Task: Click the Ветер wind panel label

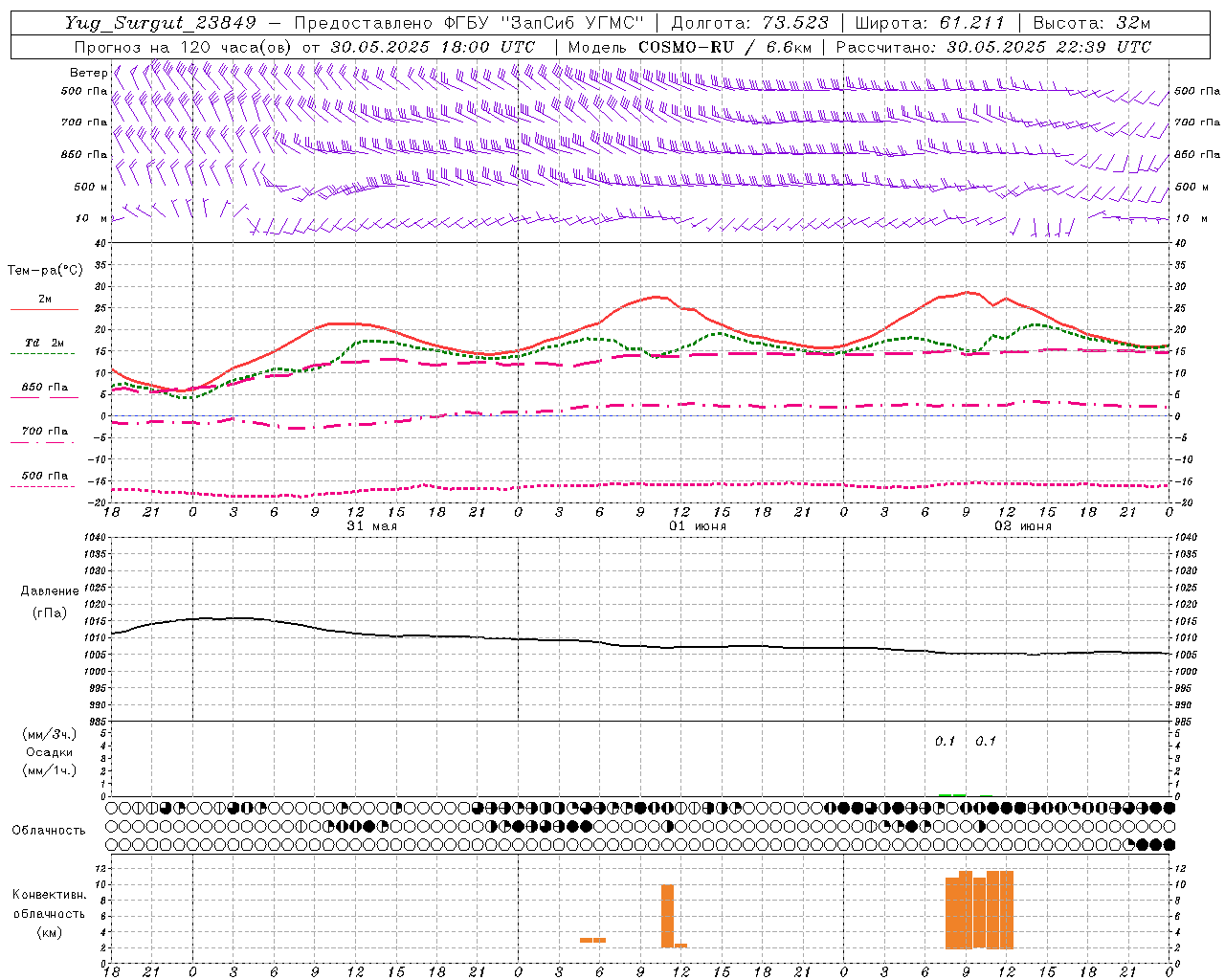Action: (88, 73)
